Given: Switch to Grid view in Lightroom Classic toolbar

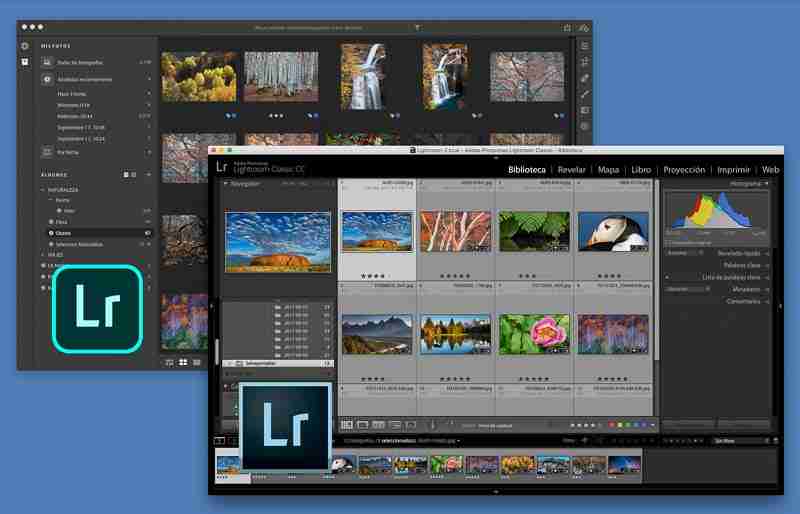Looking at the screenshot, I should [347, 425].
